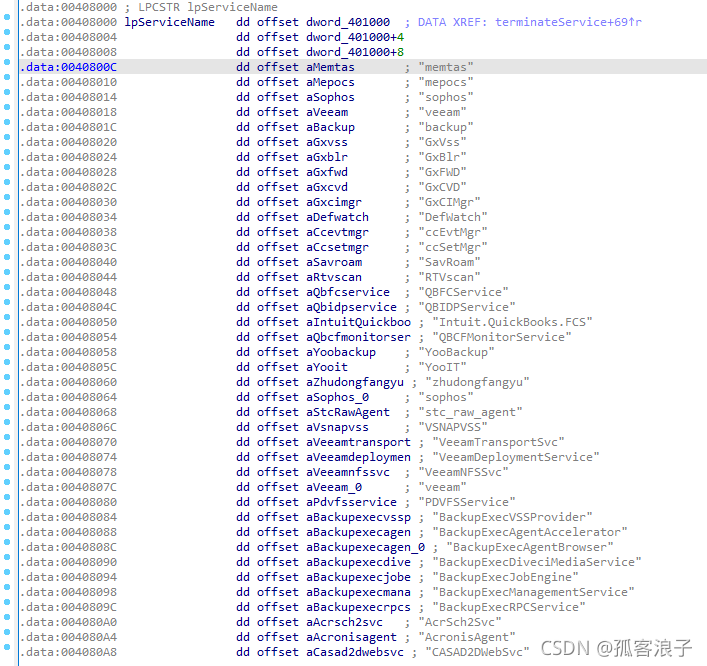The width and height of the screenshot is (707, 666).
Task: Click the "AcrSch2Svc" string comment
Action: [460, 622]
